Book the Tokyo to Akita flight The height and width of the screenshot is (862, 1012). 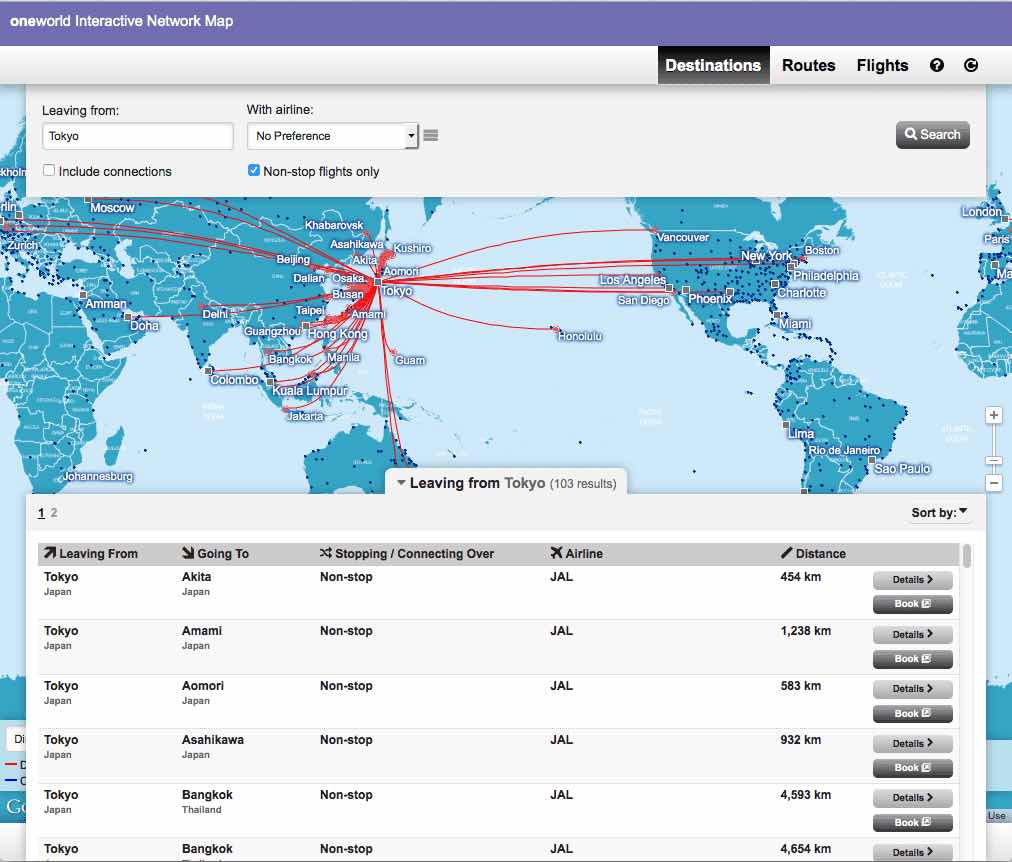[913, 604]
